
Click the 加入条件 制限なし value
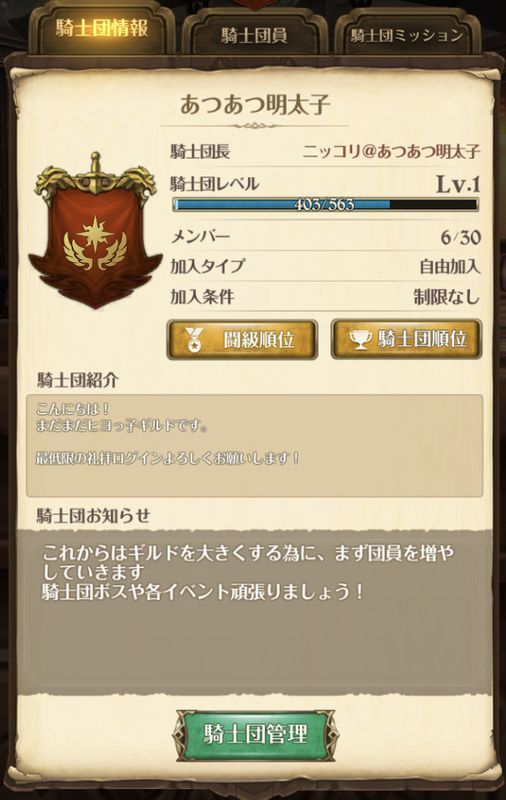(x=447, y=296)
